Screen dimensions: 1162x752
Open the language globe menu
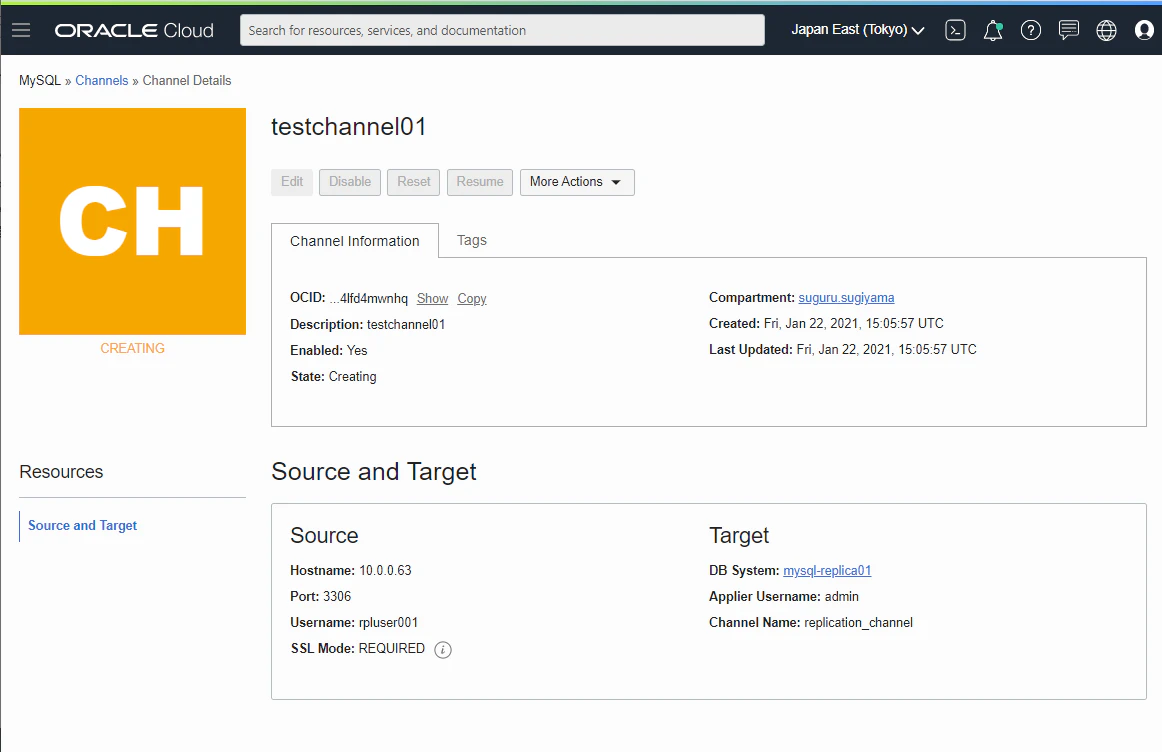click(1106, 30)
